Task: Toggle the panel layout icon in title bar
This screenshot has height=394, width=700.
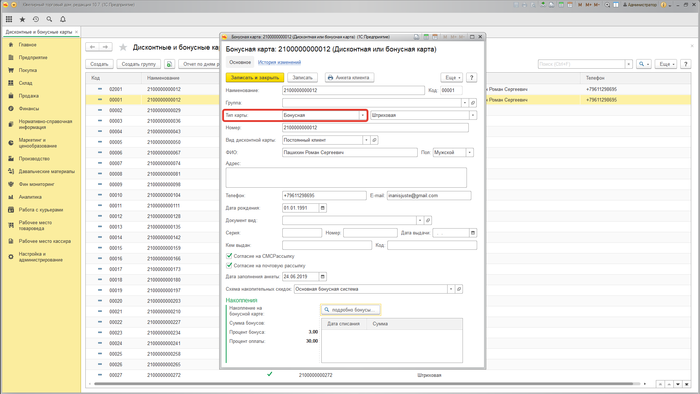Action: [x=616, y=5]
